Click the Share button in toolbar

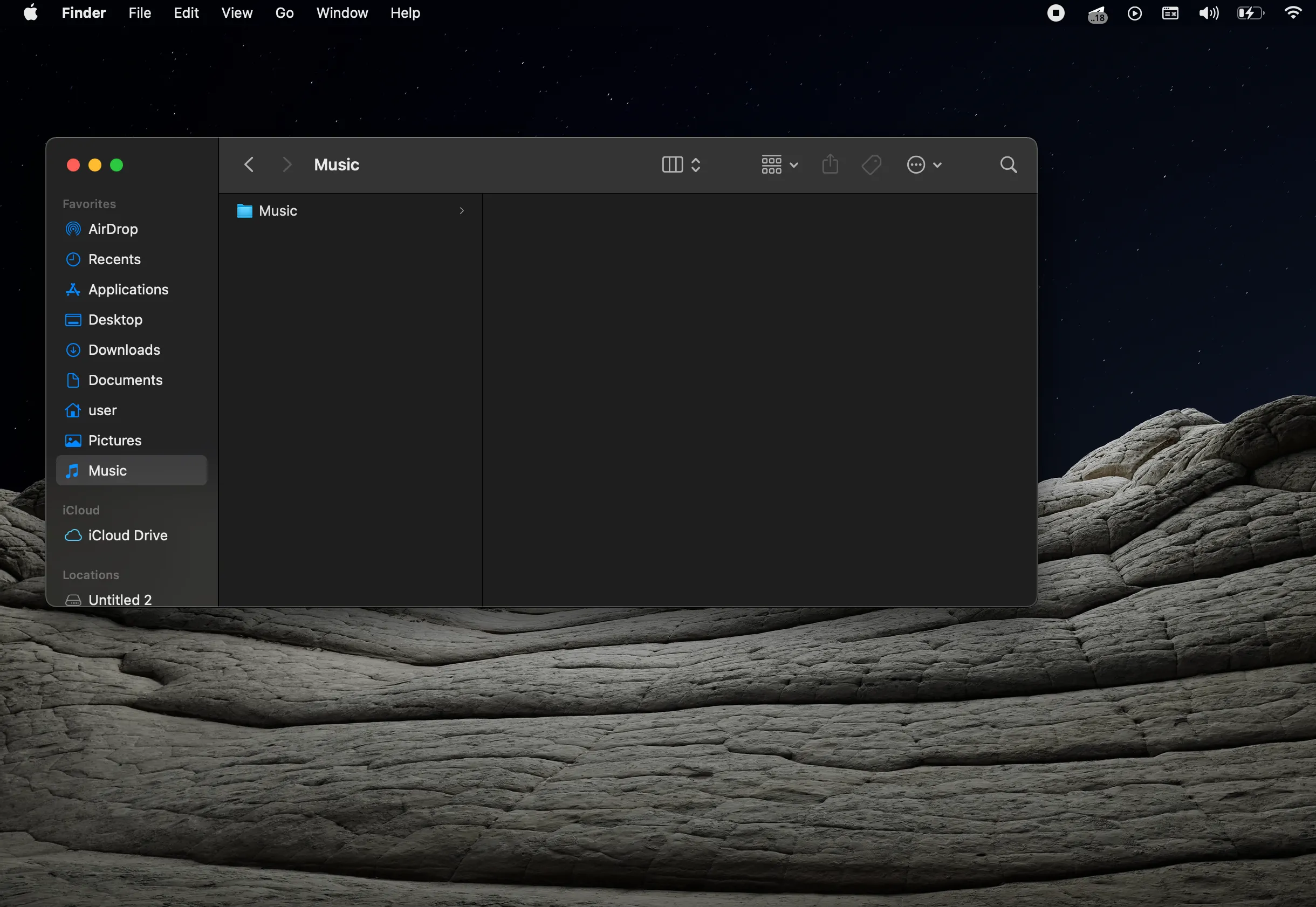829,165
